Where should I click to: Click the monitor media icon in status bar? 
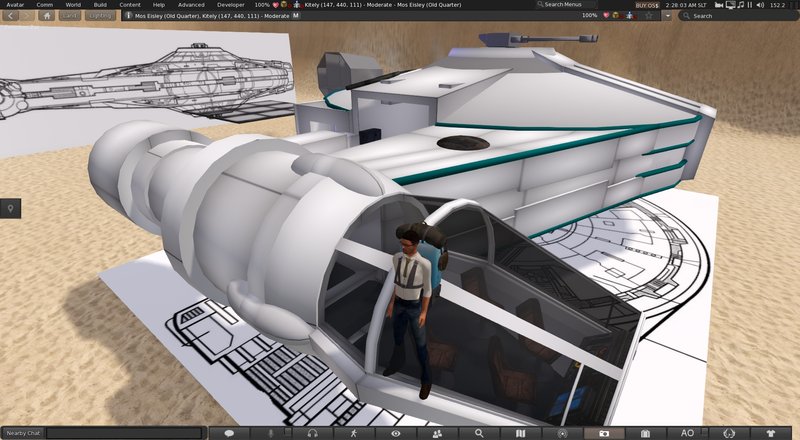click(730, 5)
